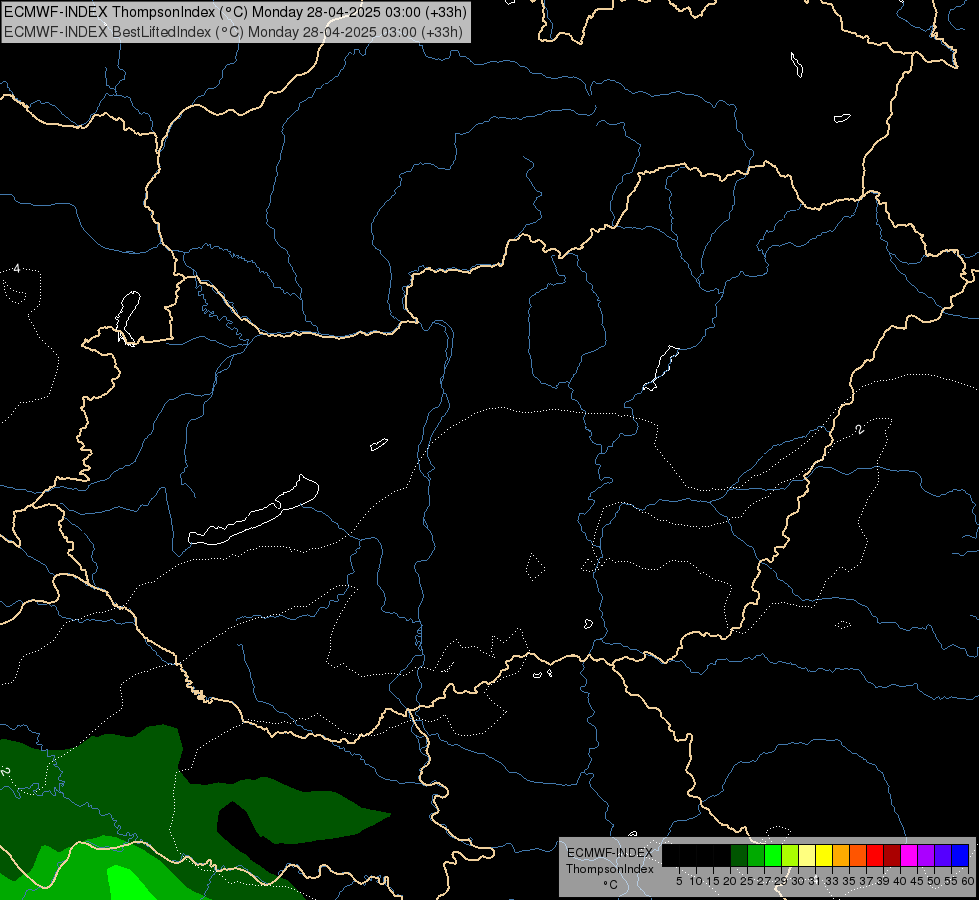Click the yellow 31–33 legend swatch

click(824, 855)
